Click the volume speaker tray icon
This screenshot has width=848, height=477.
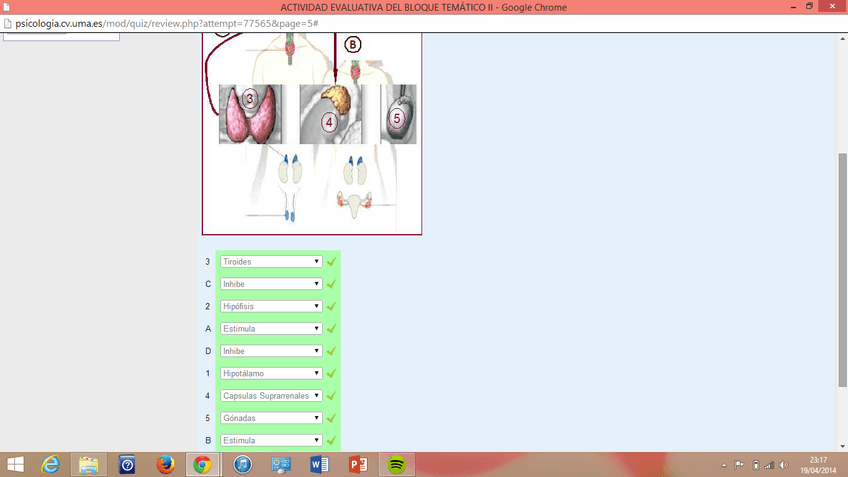pyautogui.click(x=784, y=465)
